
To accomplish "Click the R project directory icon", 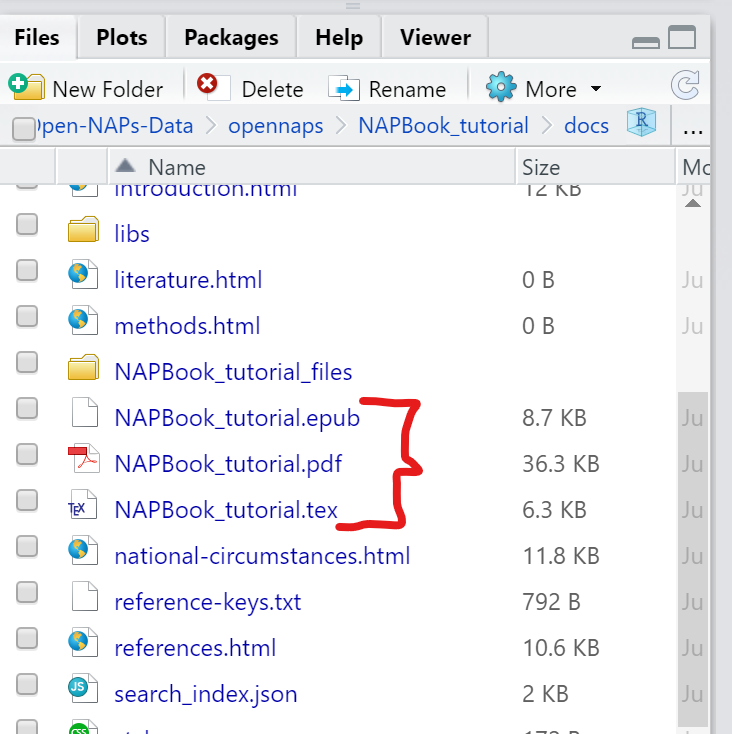I will click(640, 123).
